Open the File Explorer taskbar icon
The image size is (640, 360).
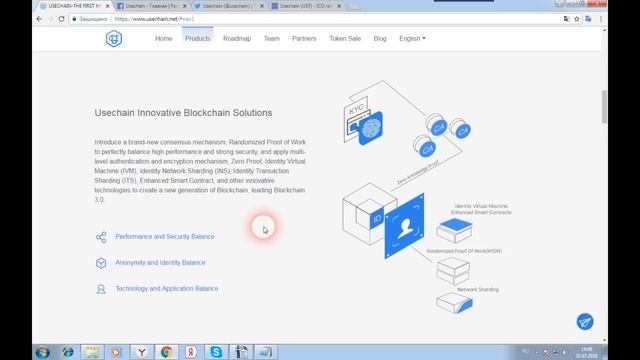92,352
